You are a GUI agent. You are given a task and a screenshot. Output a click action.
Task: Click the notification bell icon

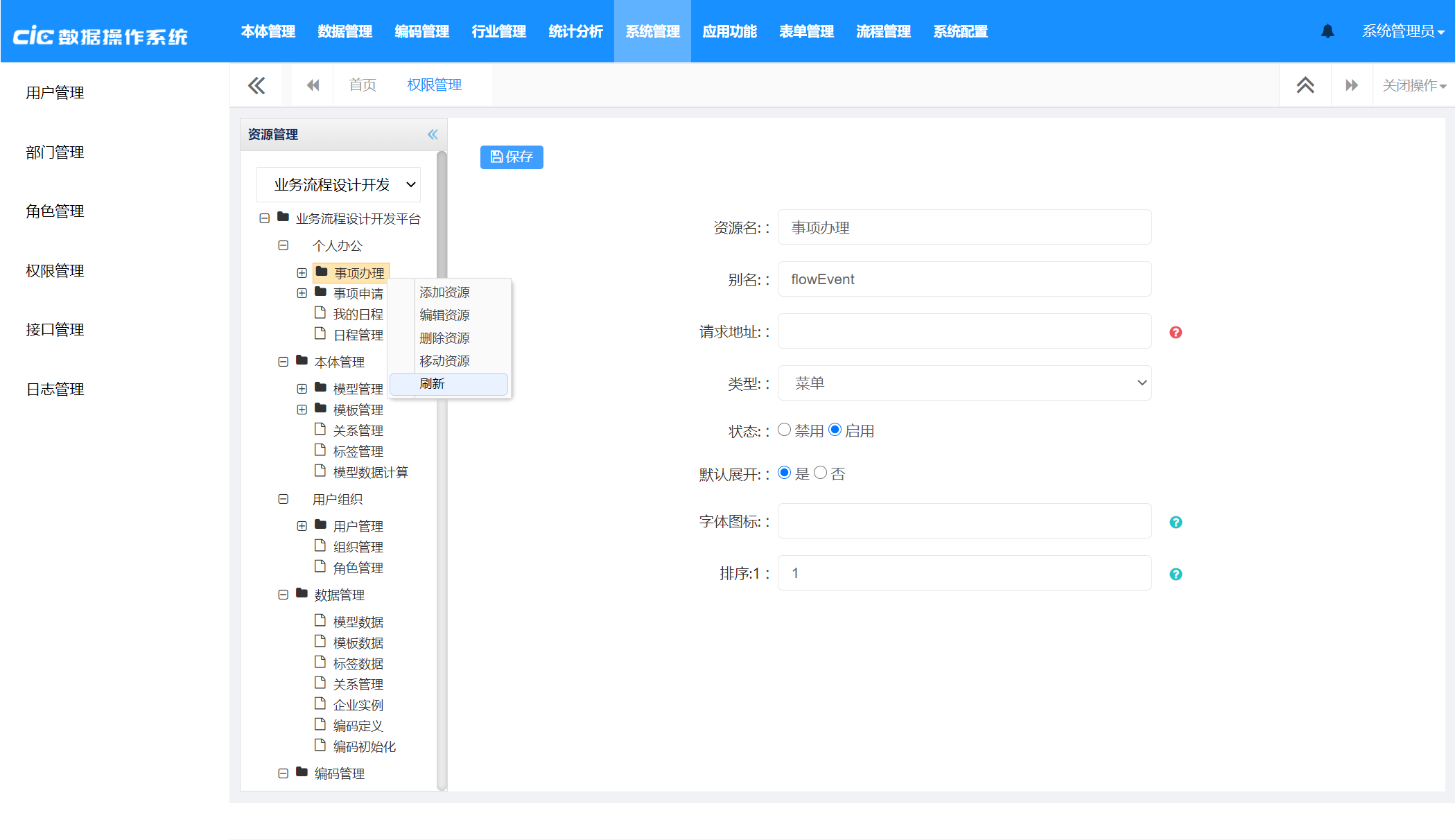tap(1327, 31)
